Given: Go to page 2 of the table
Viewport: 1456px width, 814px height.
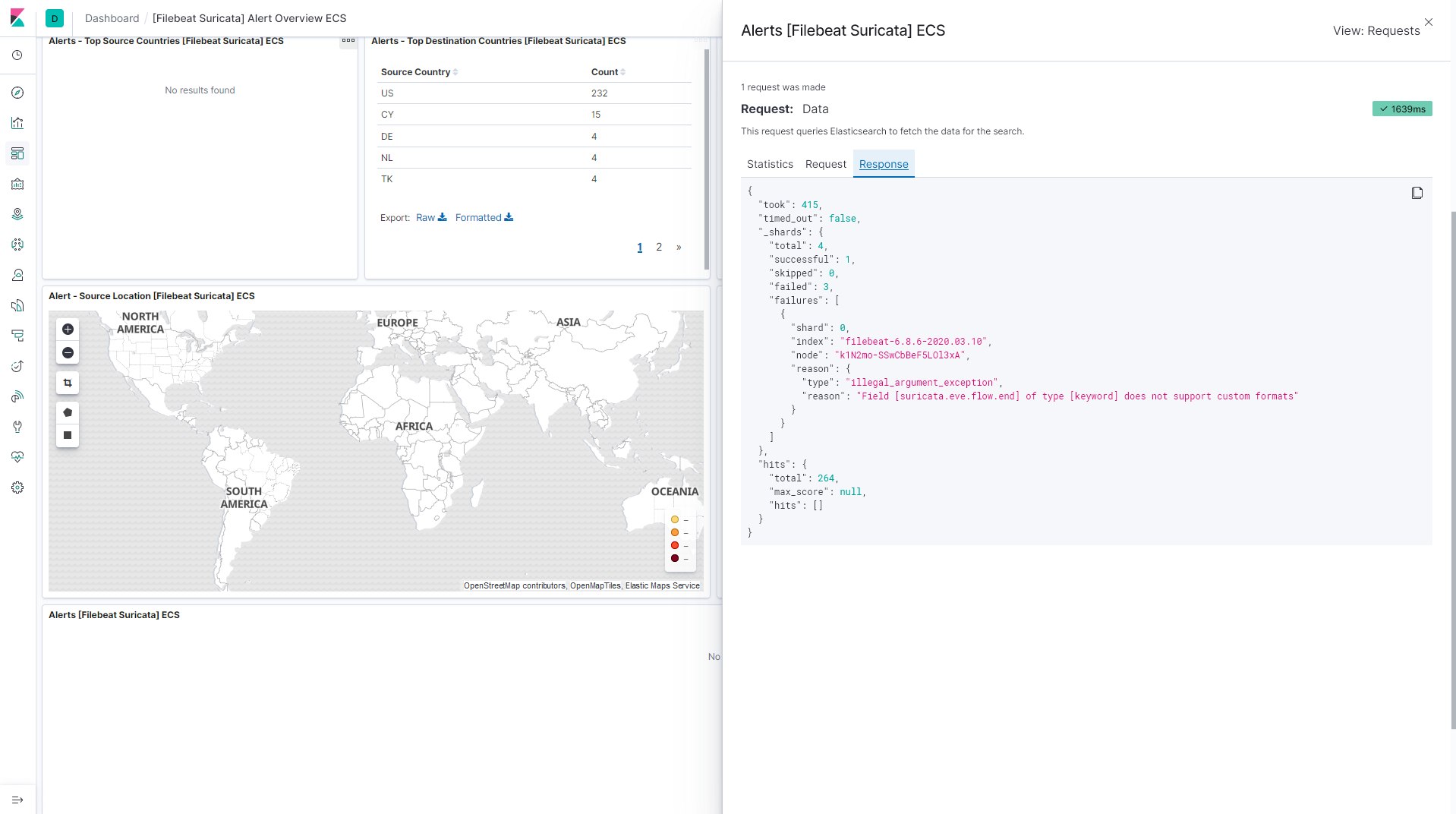Looking at the screenshot, I should [659, 248].
